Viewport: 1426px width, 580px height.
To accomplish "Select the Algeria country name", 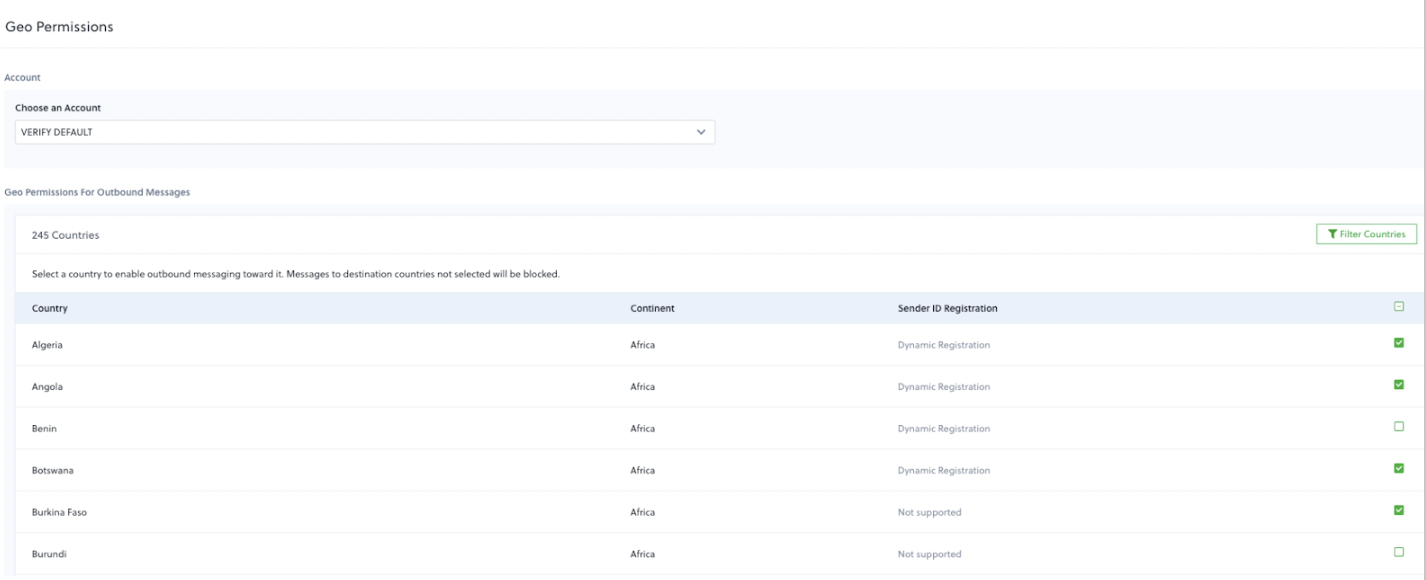I will point(48,345).
